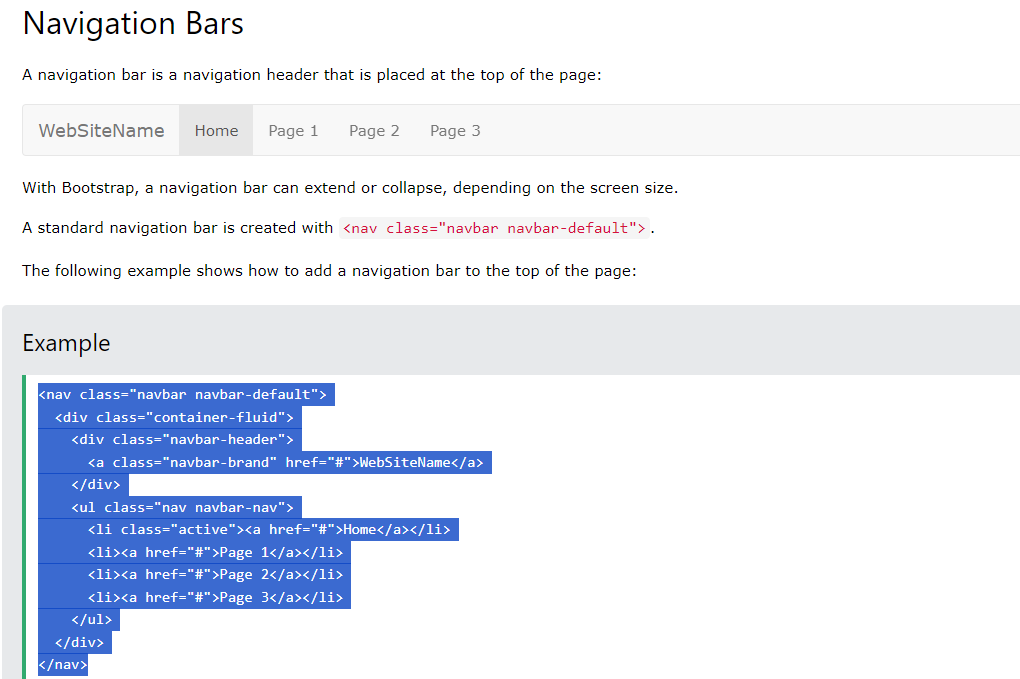Viewport: 1020px width, 679px height.
Task: Open Page 2 from the navigation bar
Action: pos(374,130)
